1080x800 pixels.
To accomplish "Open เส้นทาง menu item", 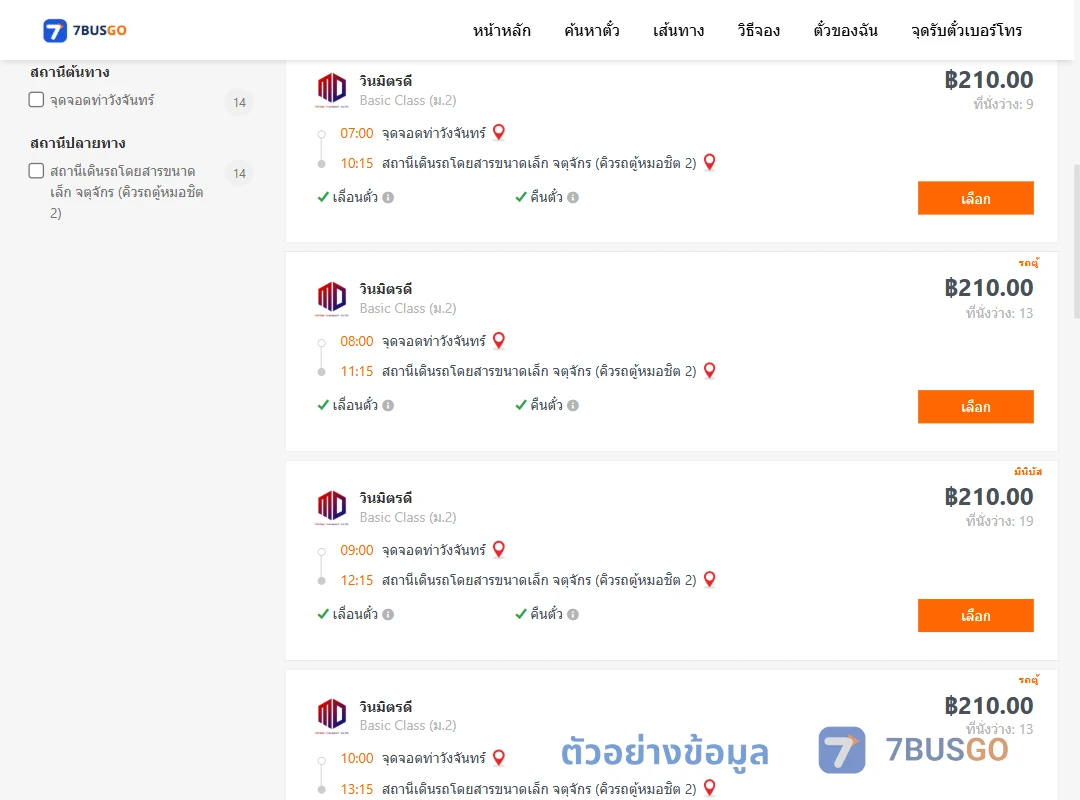I will [x=678, y=30].
